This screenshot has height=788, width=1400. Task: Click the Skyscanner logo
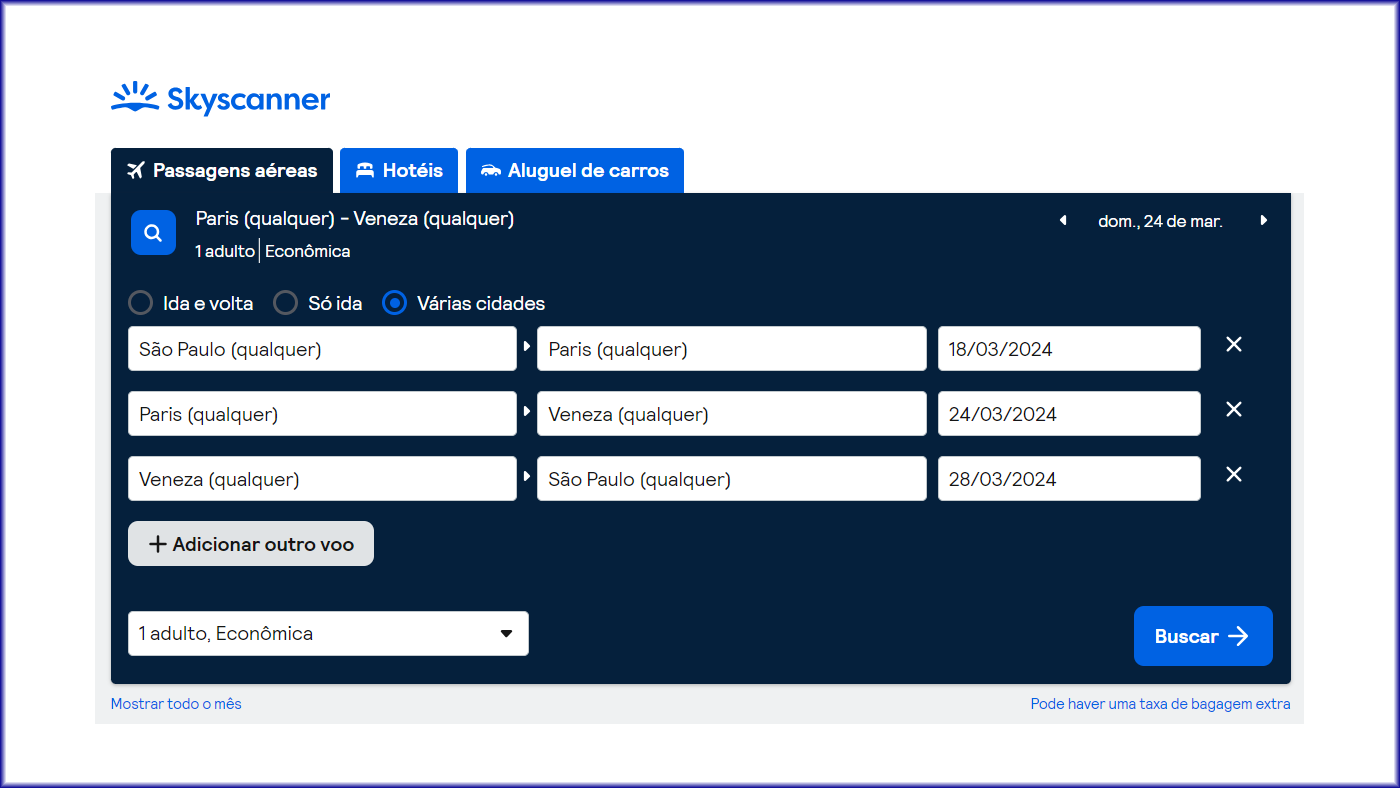(x=220, y=99)
